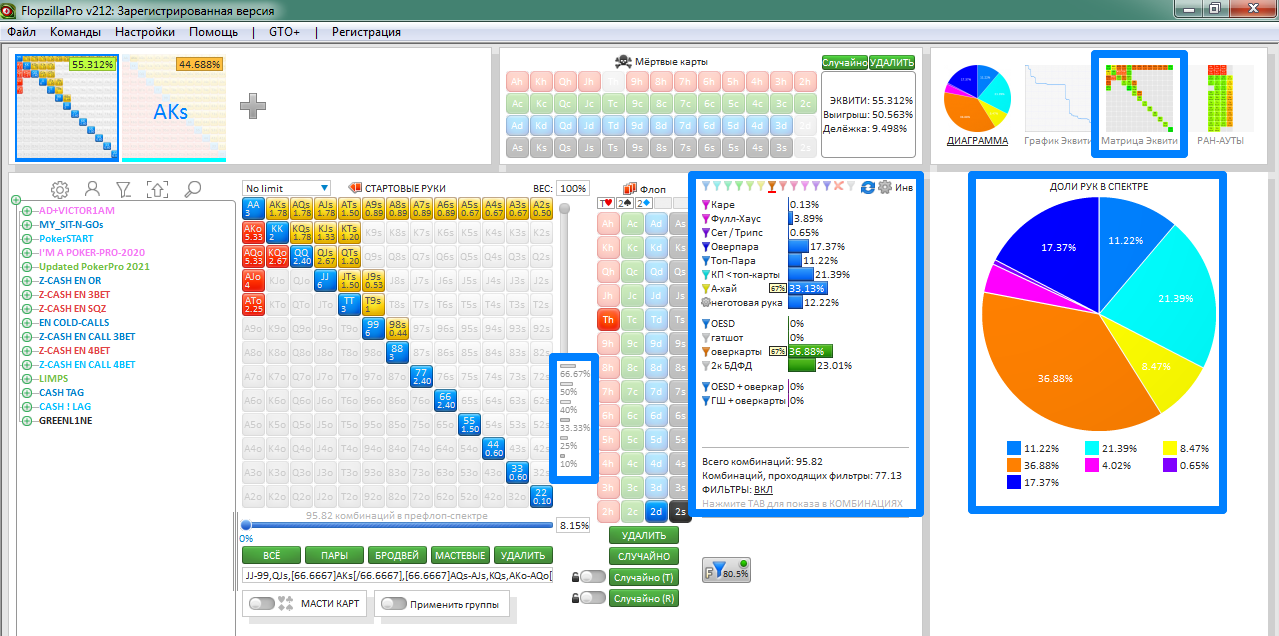Screen dimensions: 1279x636
Task: Toggle the lock switch beside Случайно (T)
Action: point(593,577)
